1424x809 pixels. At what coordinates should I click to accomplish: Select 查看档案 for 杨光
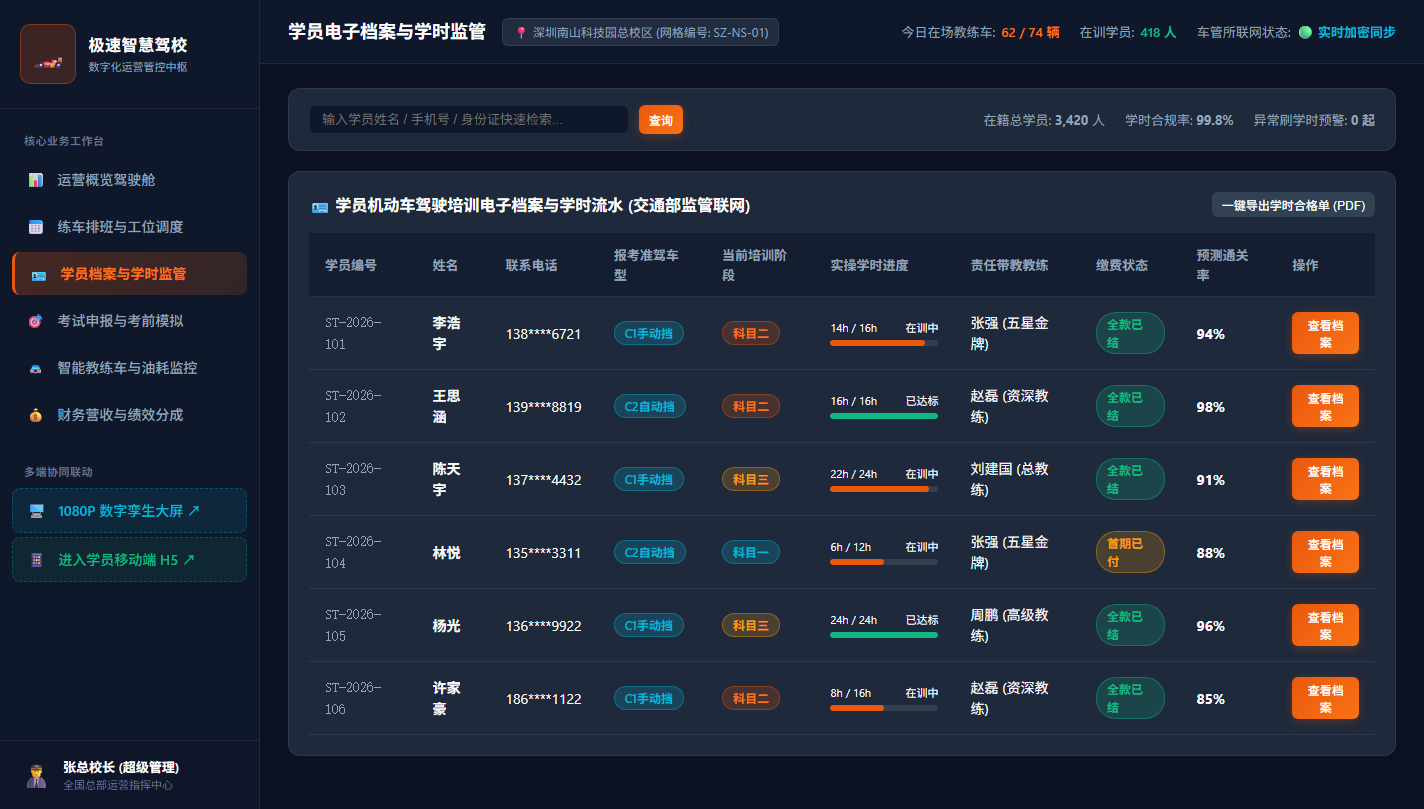1325,625
